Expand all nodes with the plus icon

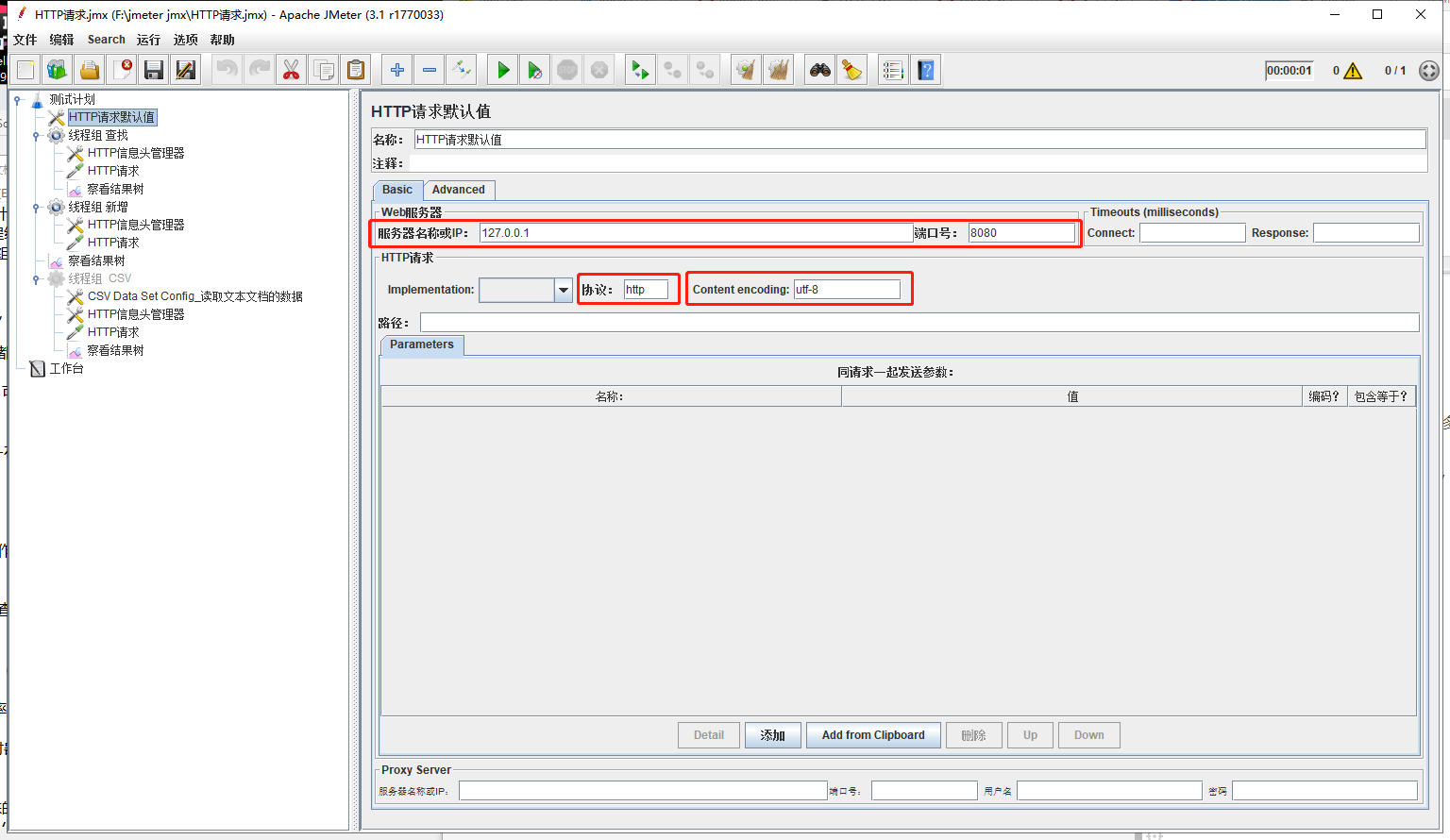pyautogui.click(x=397, y=70)
